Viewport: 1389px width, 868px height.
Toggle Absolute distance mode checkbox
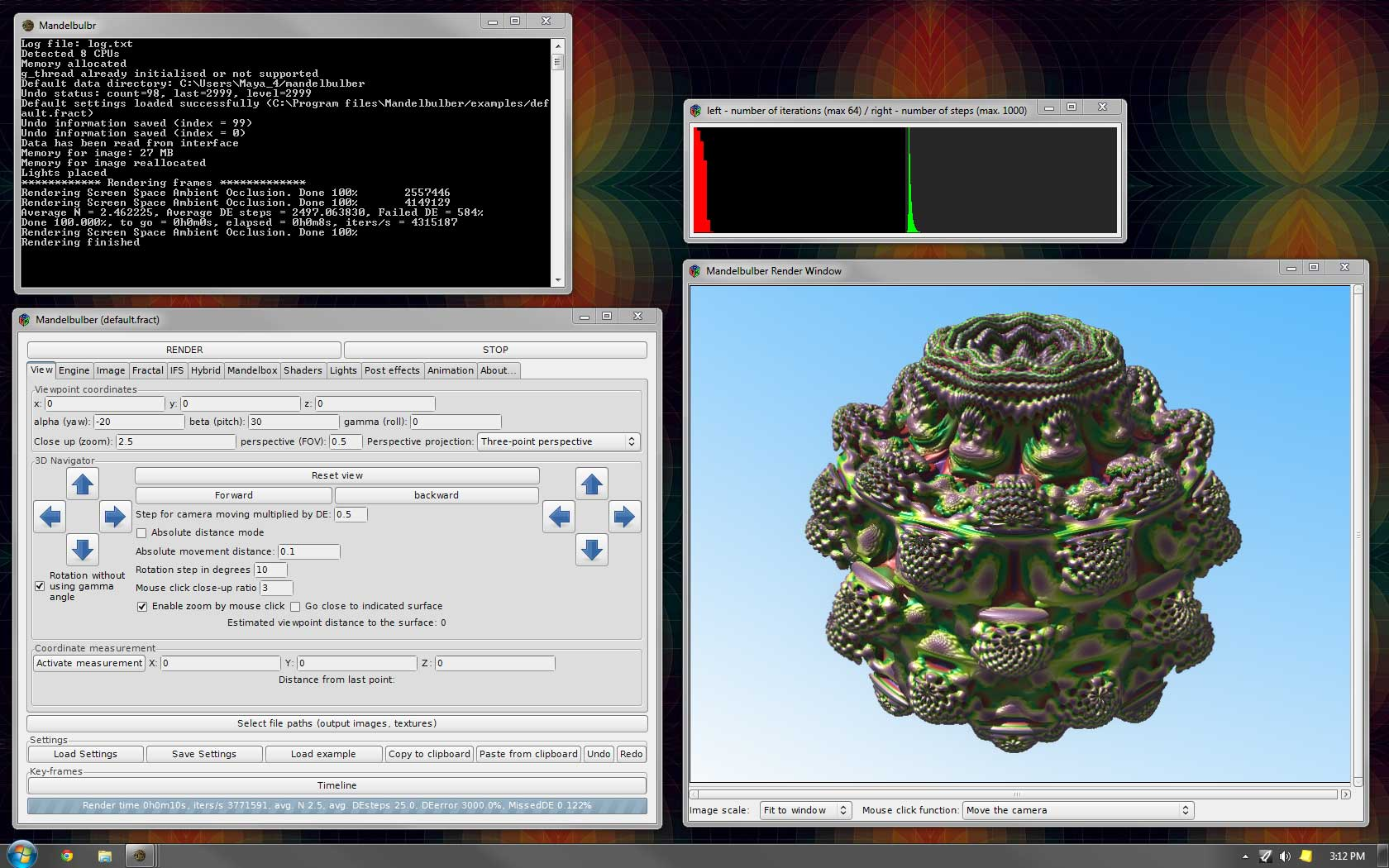[142, 532]
